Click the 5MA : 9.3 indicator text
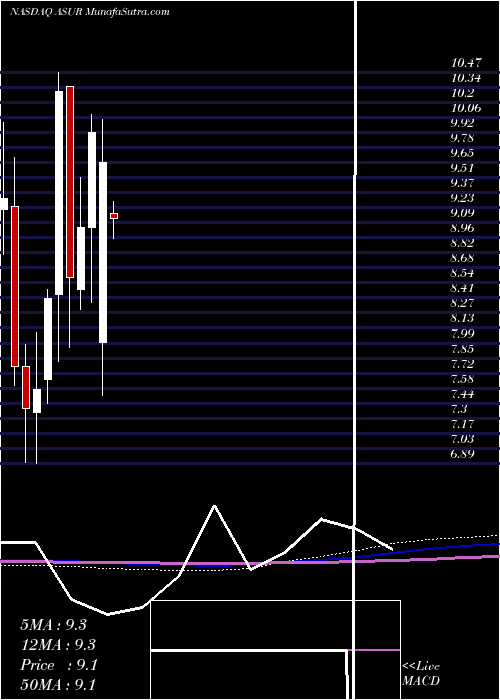Viewport: 500px width, 700px height. [54, 625]
